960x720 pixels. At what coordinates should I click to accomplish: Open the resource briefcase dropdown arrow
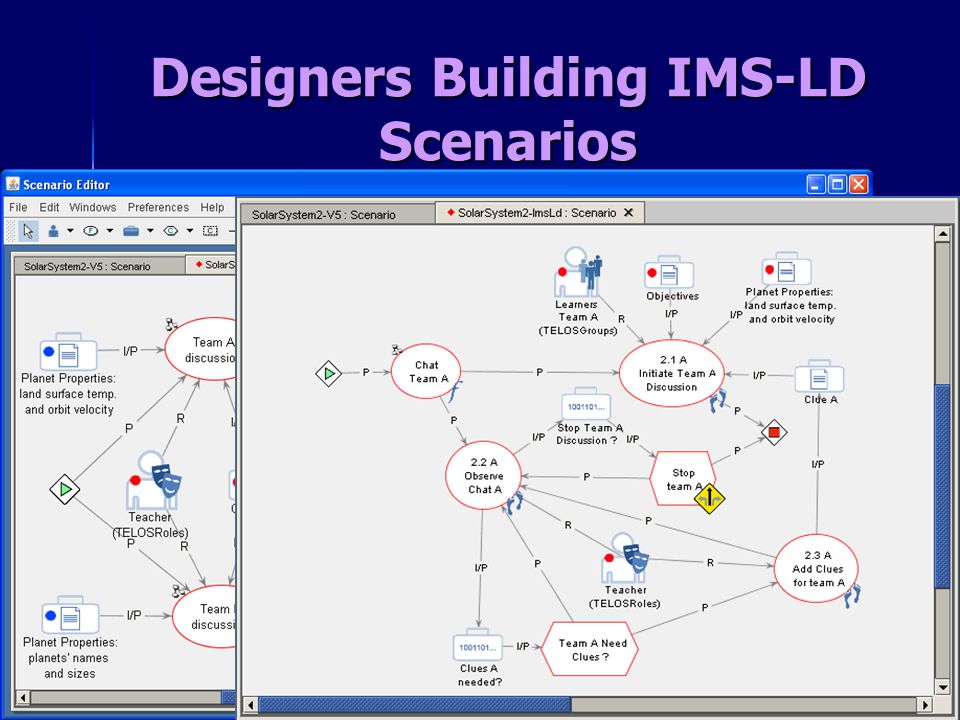(150, 231)
